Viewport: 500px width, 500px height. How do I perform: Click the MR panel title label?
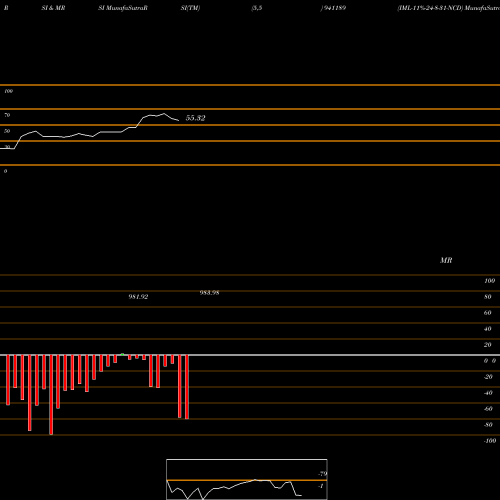446,260
